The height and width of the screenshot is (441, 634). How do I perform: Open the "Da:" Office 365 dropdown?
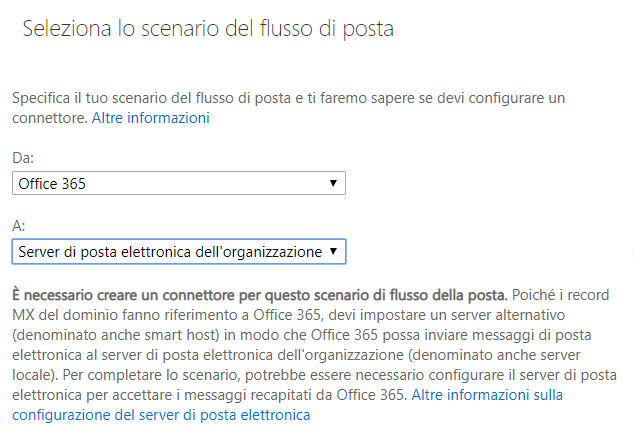tap(179, 183)
